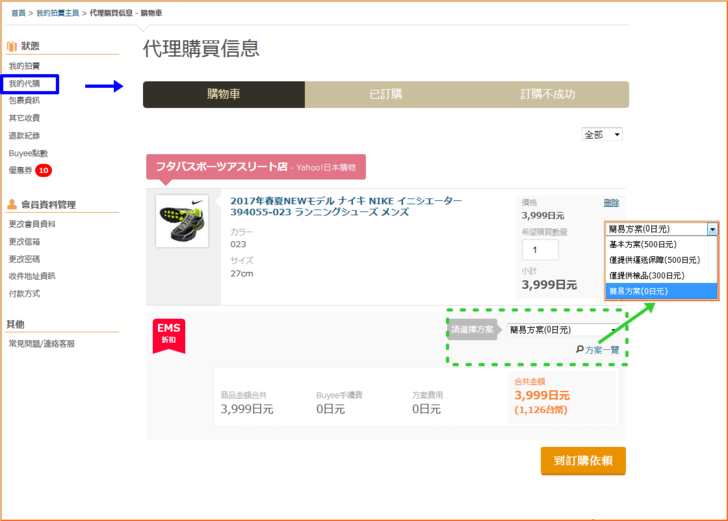Screen dimensions: 728x521
Task: Click the 27cm size value text
Action: pos(242,274)
